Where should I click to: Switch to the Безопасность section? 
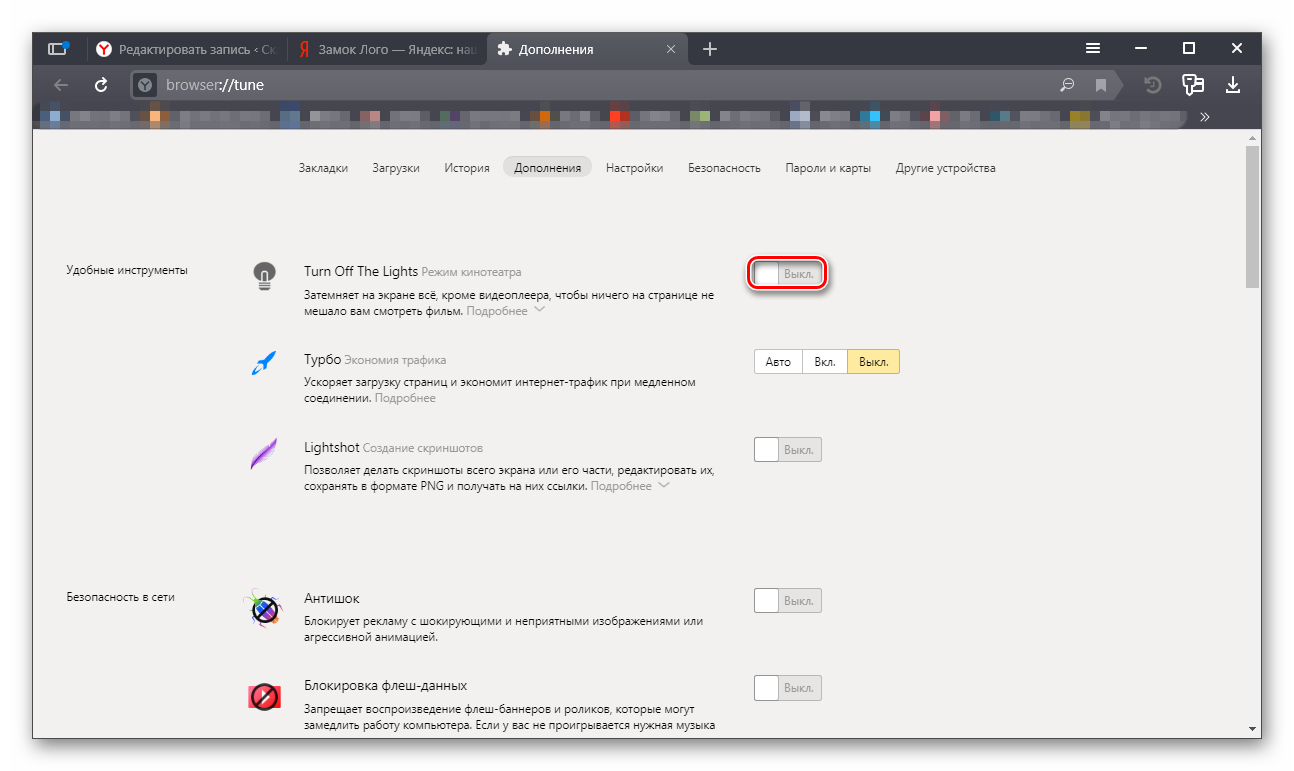(724, 168)
